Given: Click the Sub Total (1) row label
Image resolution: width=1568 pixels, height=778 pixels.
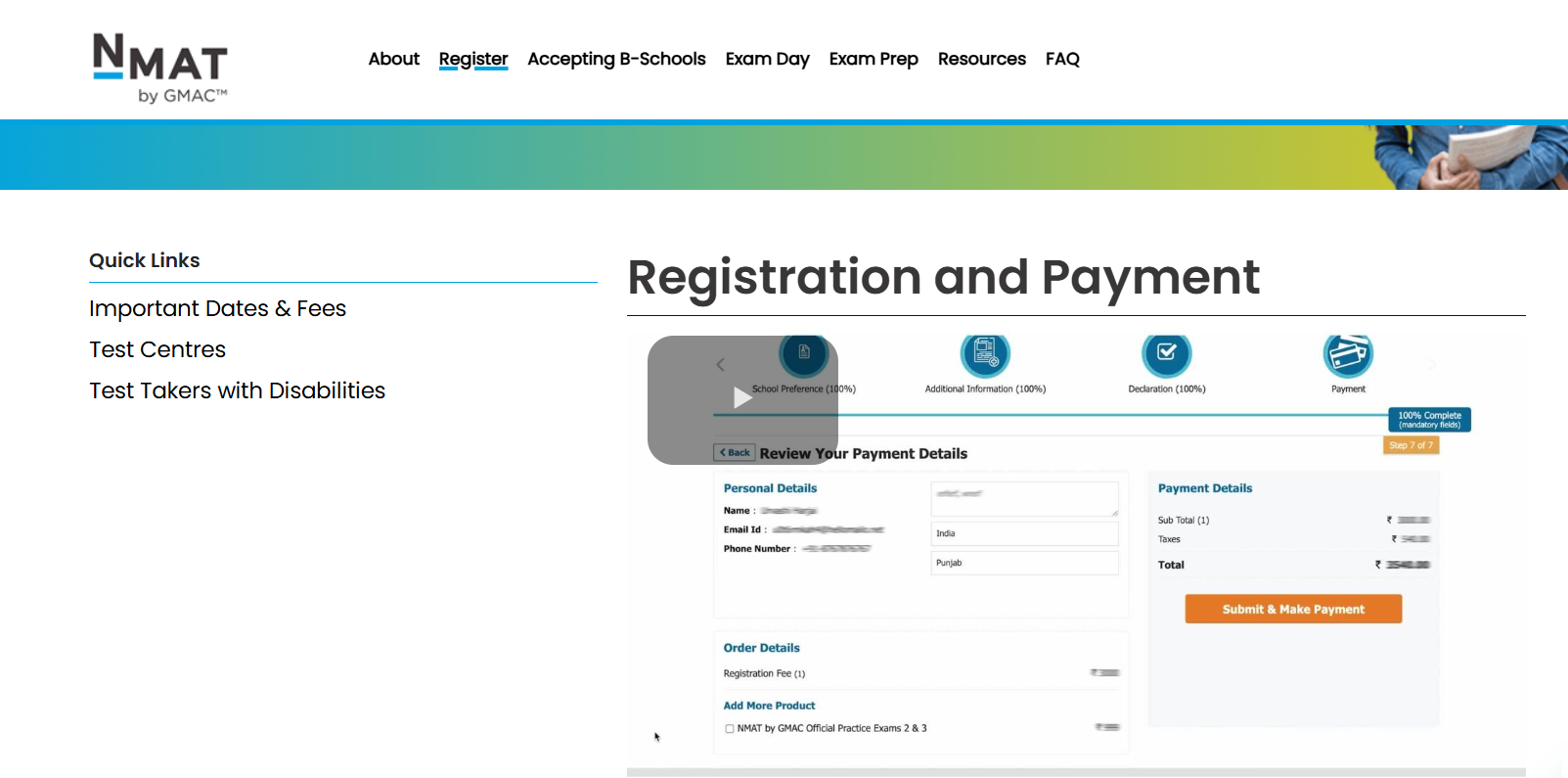Looking at the screenshot, I should click(1184, 521).
